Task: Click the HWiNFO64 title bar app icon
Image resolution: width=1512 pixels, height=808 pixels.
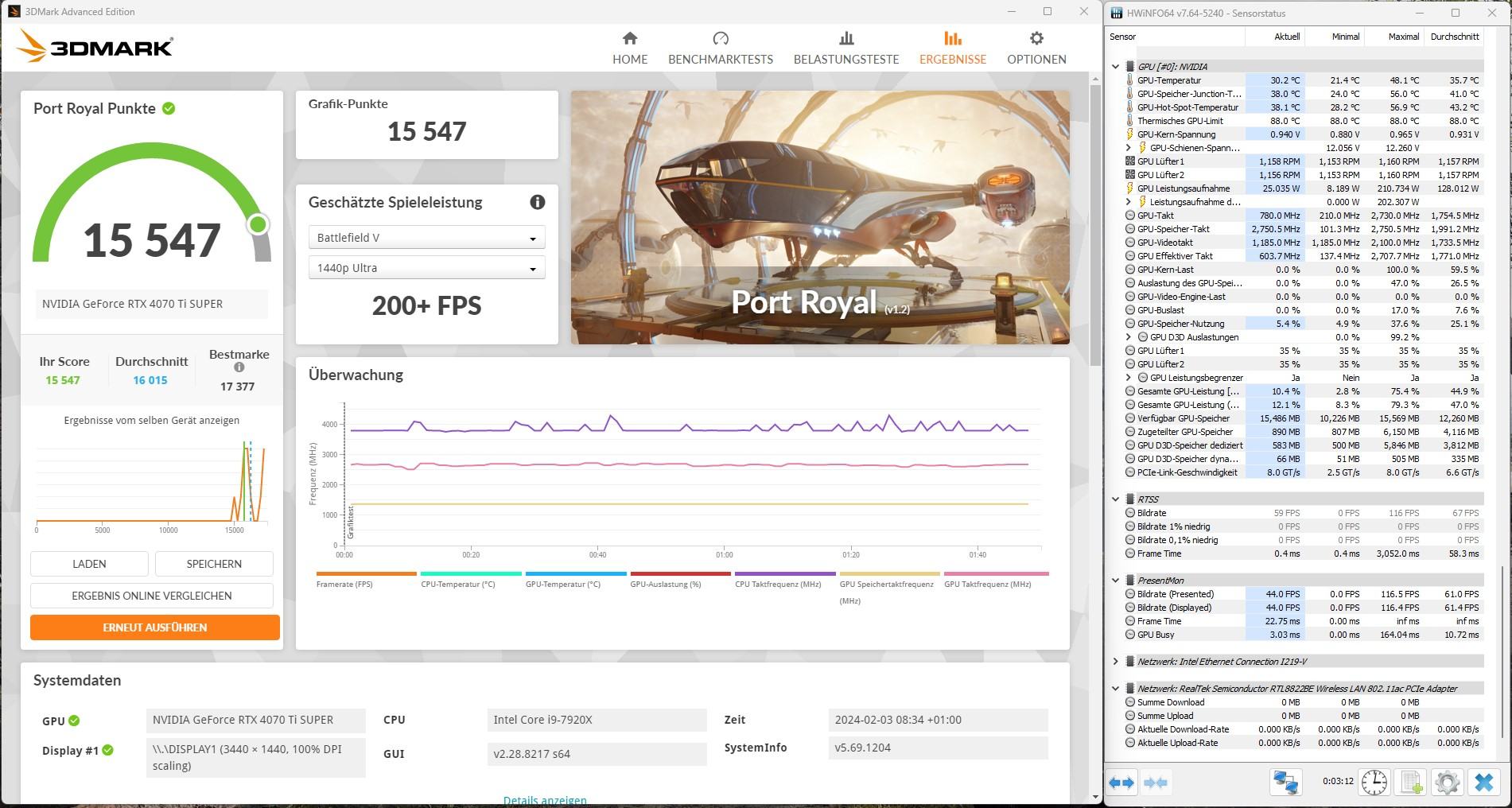Action: [1117, 13]
